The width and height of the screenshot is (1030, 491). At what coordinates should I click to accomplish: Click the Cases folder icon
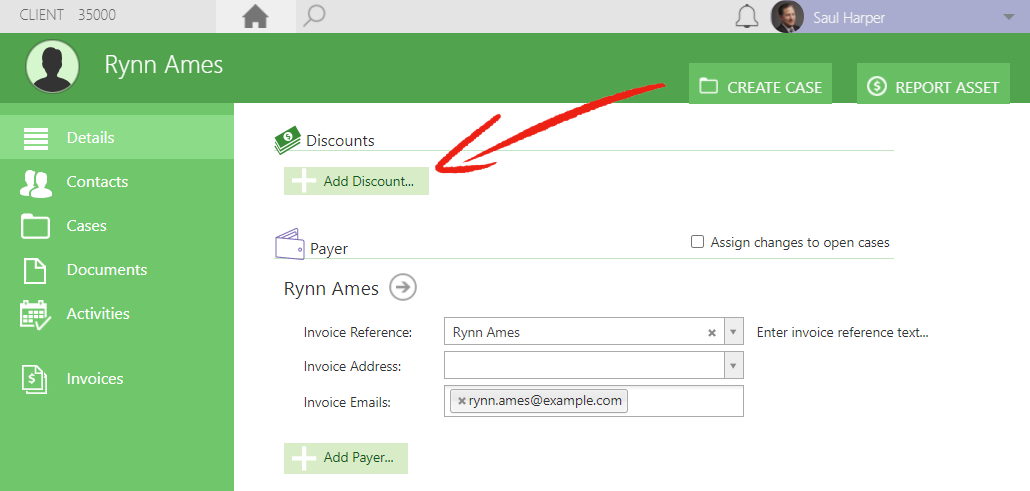point(35,226)
